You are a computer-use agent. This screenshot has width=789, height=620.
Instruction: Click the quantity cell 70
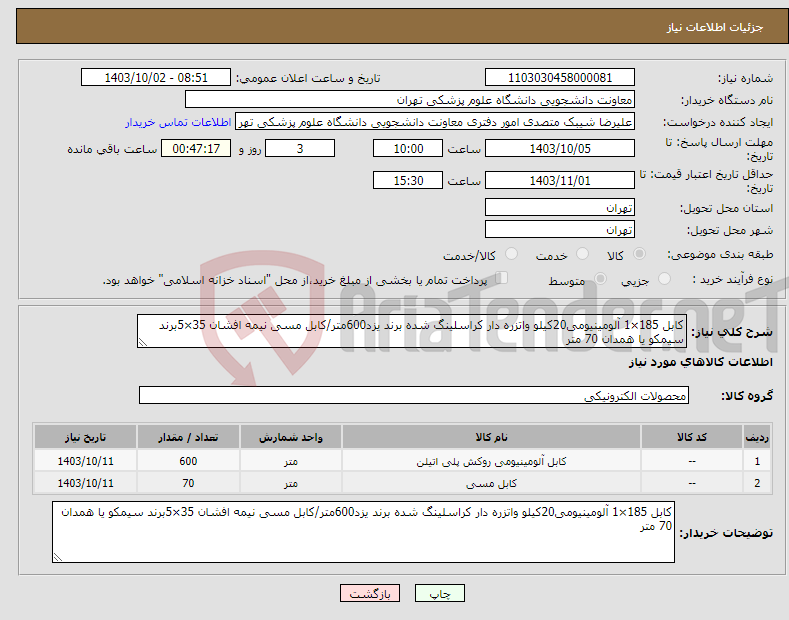tap(188, 483)
